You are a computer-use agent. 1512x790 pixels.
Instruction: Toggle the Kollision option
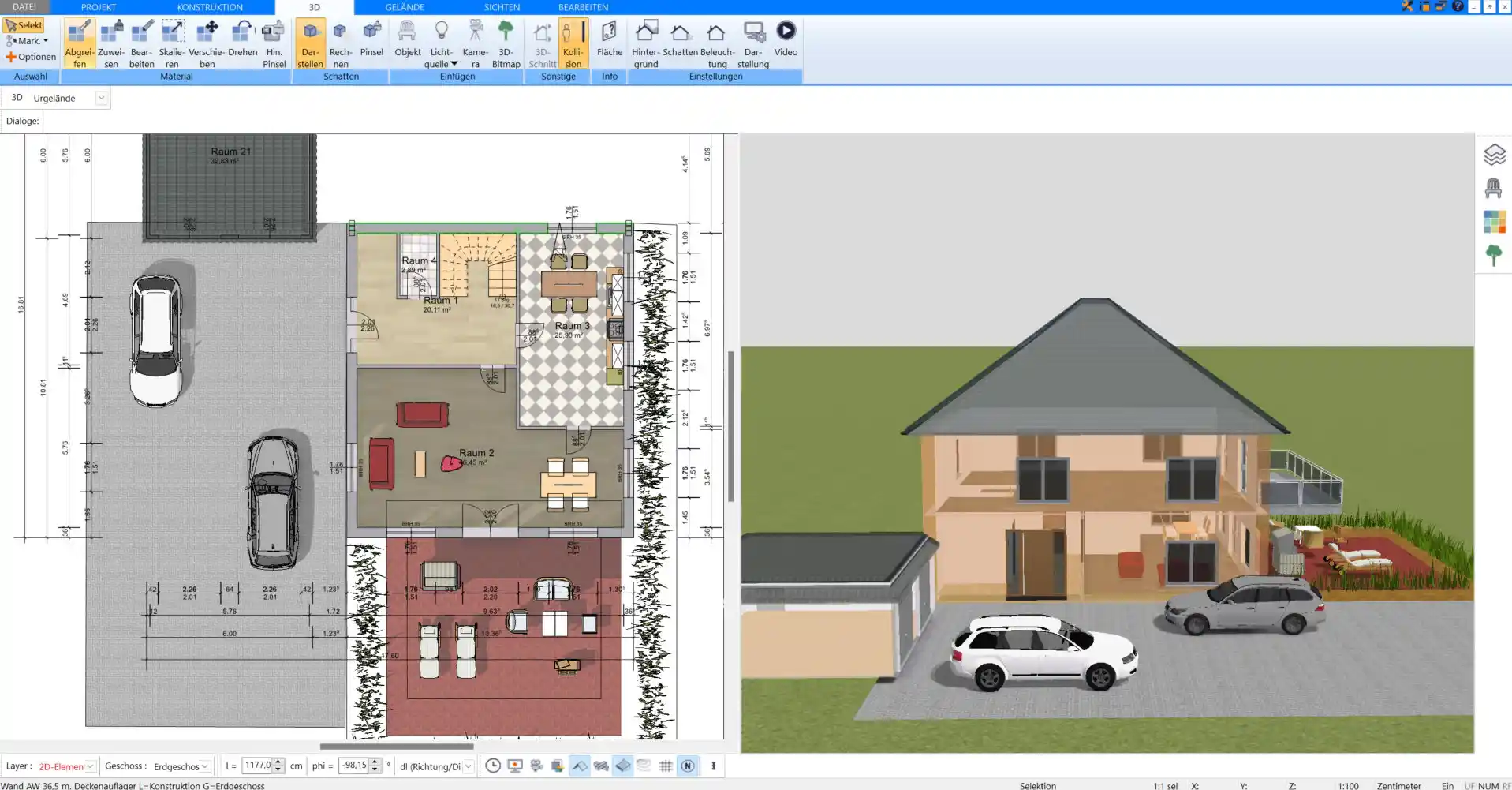point(573,43)
